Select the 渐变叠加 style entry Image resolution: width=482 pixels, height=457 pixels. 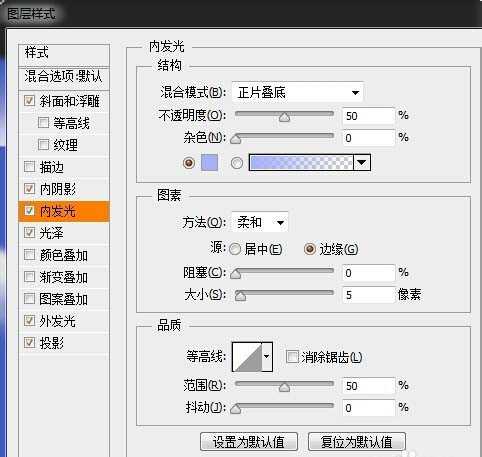pyautogui.click(x=64, y=277)
